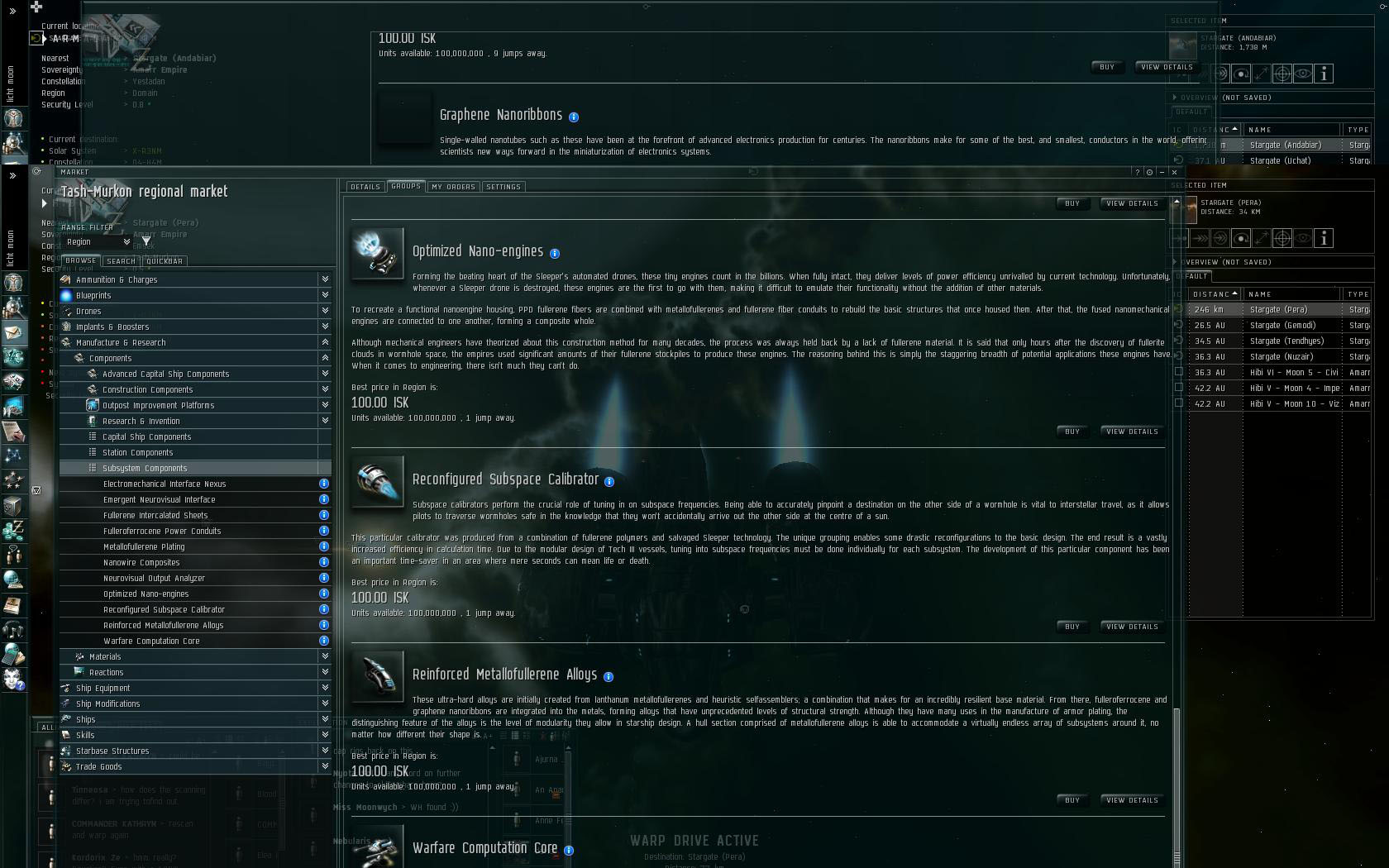Show info for Optimized Nano-engines heading
The width and height of the screenshot is (1389, 868).
555,254
